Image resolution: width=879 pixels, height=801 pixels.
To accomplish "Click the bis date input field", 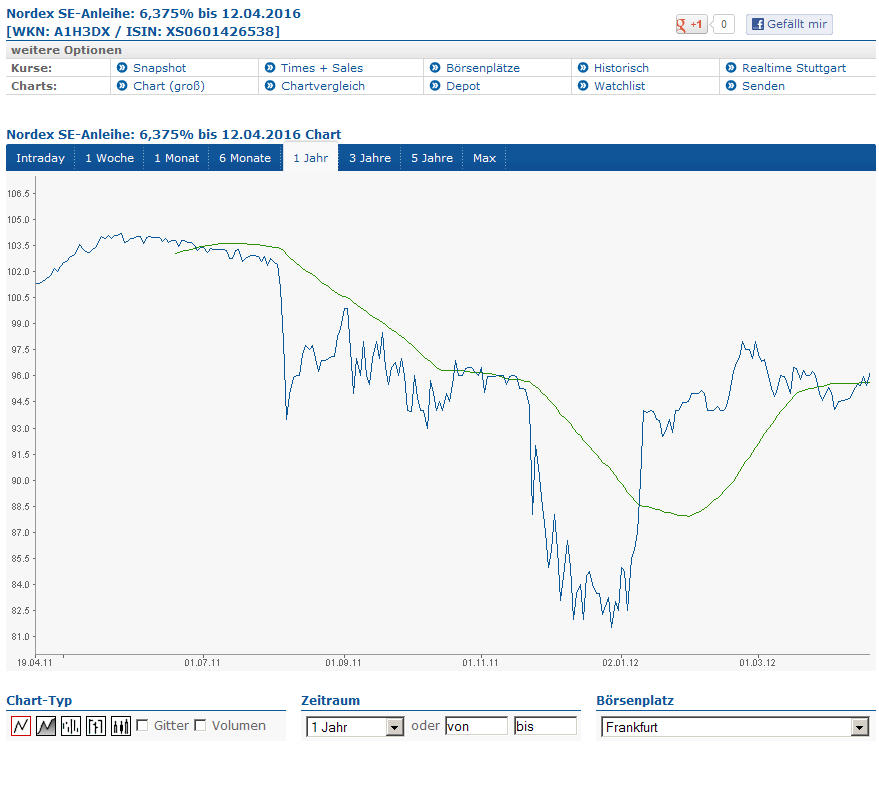I will point(545,726).
